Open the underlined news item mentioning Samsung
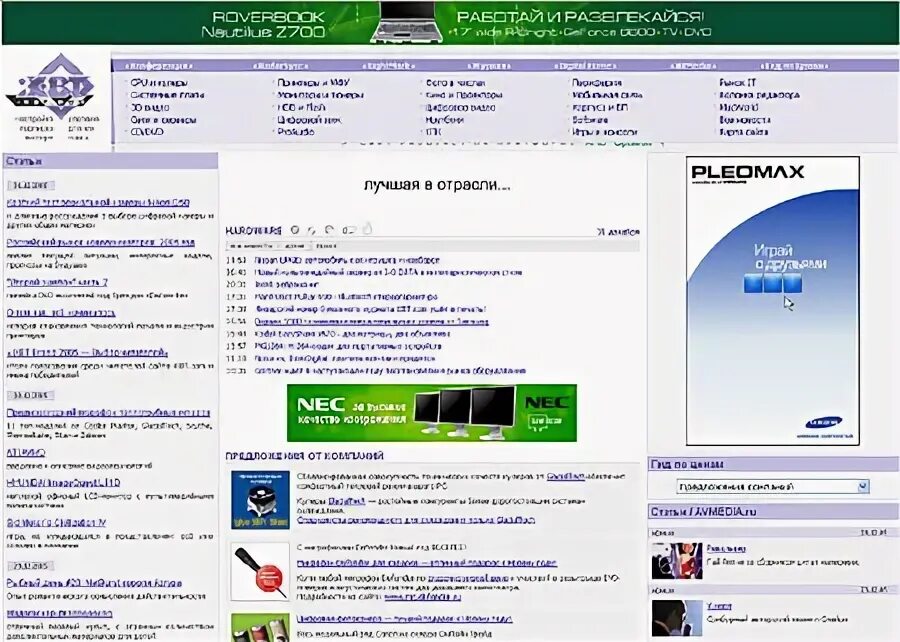900x642 pixels. (371, 322)
